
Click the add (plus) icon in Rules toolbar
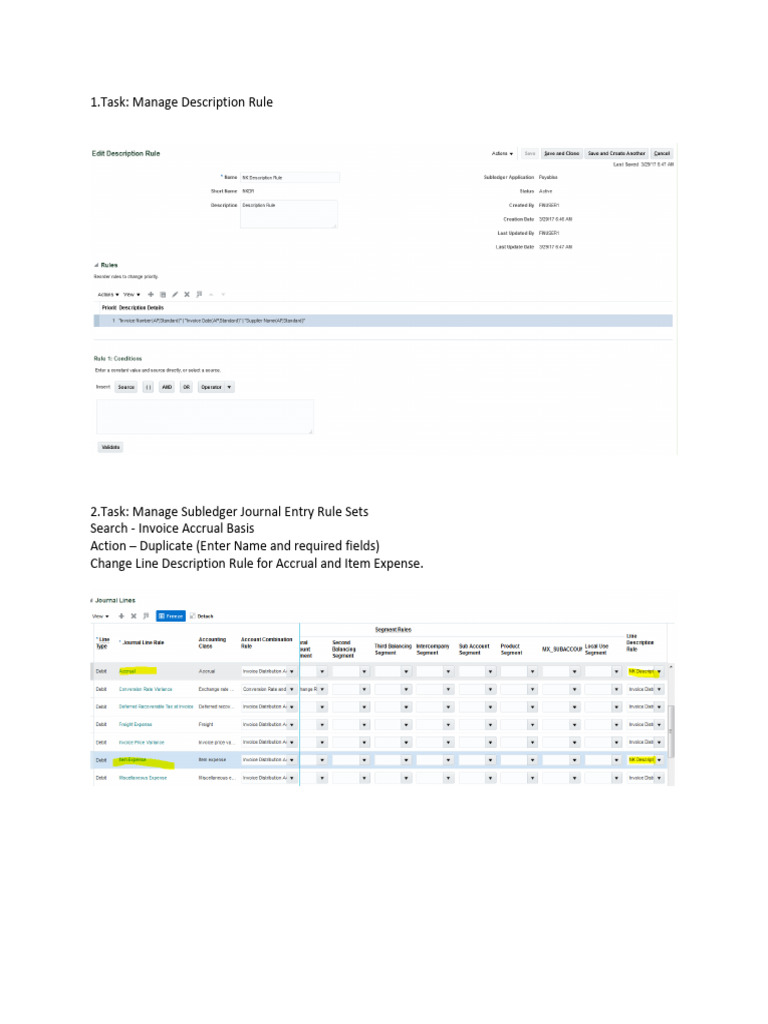[151, 295]
